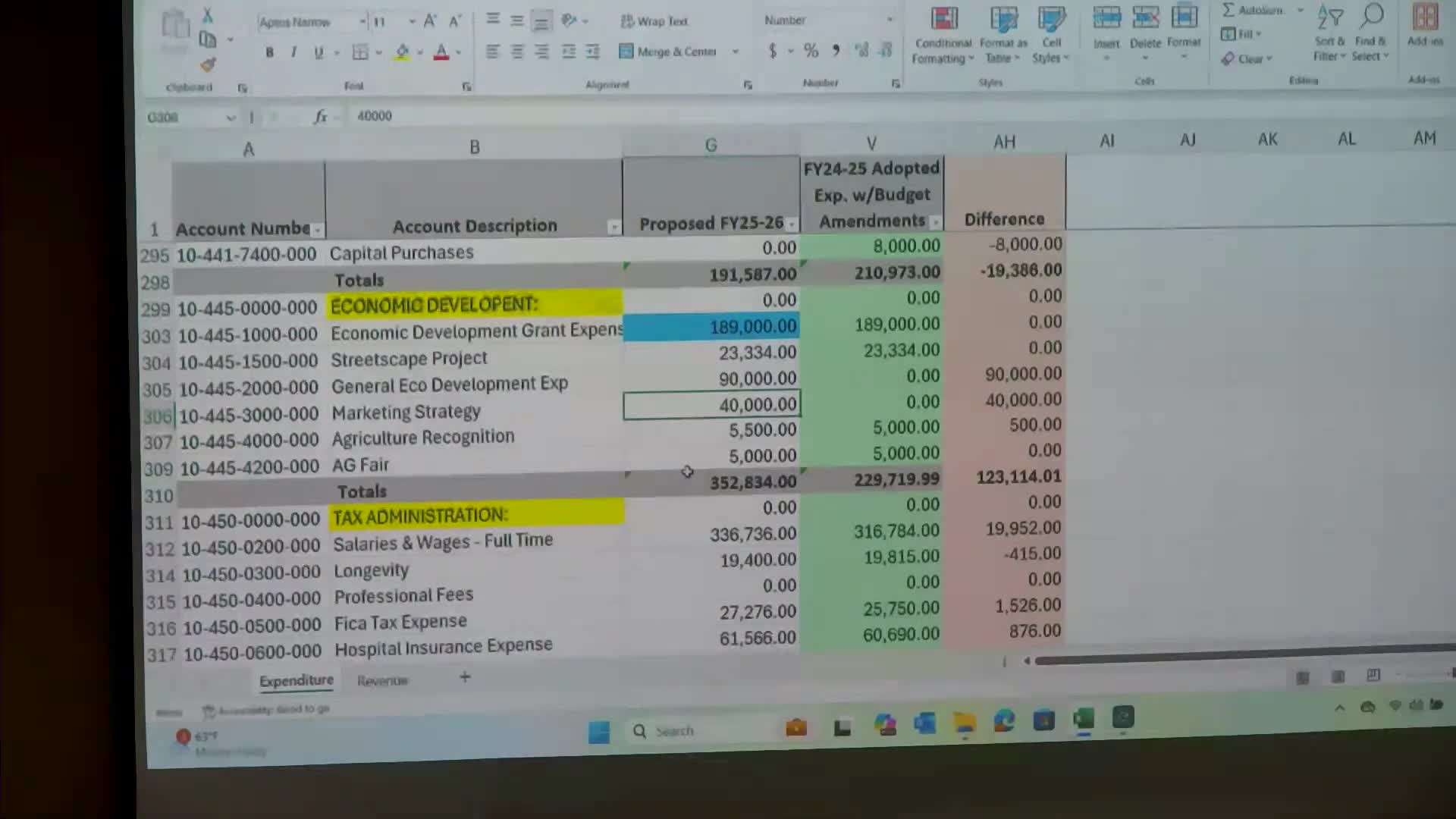Open the Number format dropdown
This screenshot has height=819, width=1456.
point(890,20)
